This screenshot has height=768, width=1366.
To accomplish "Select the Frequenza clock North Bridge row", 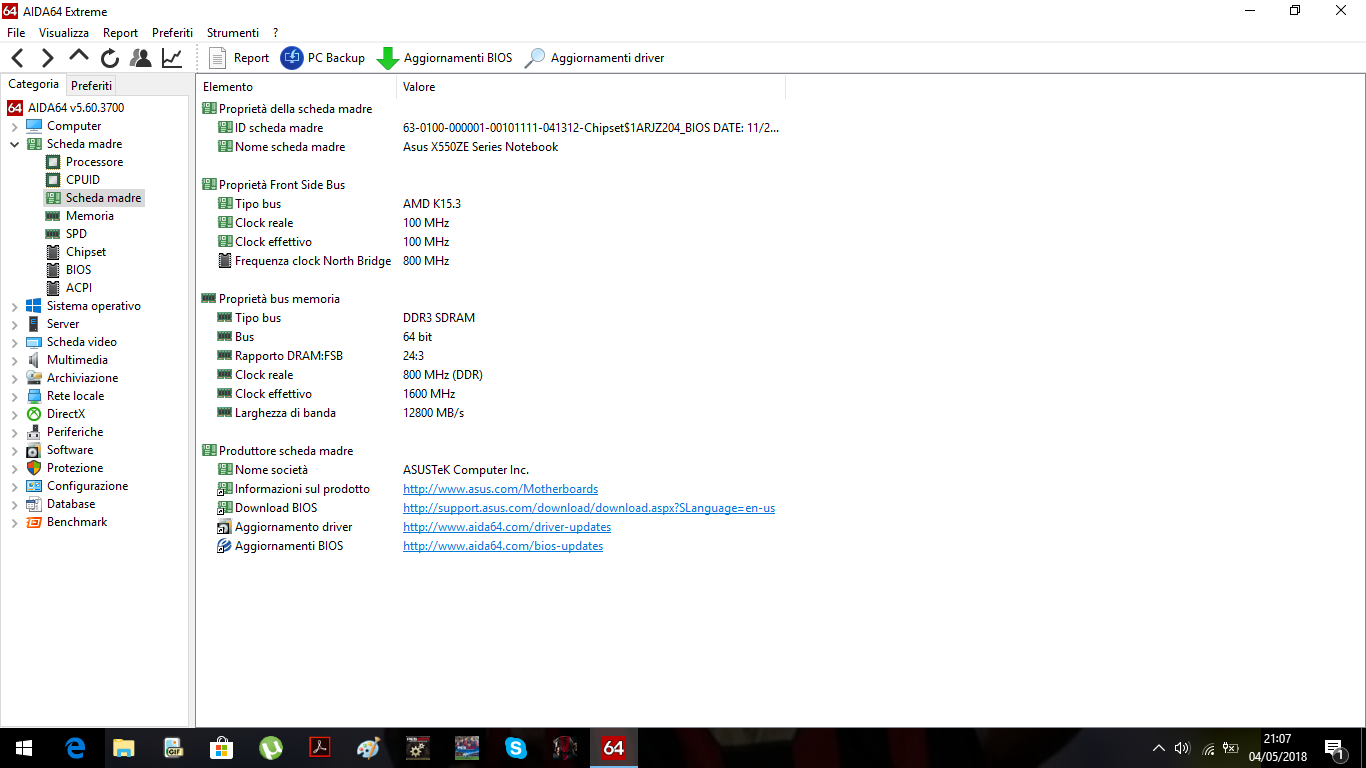I will [491, 261].
